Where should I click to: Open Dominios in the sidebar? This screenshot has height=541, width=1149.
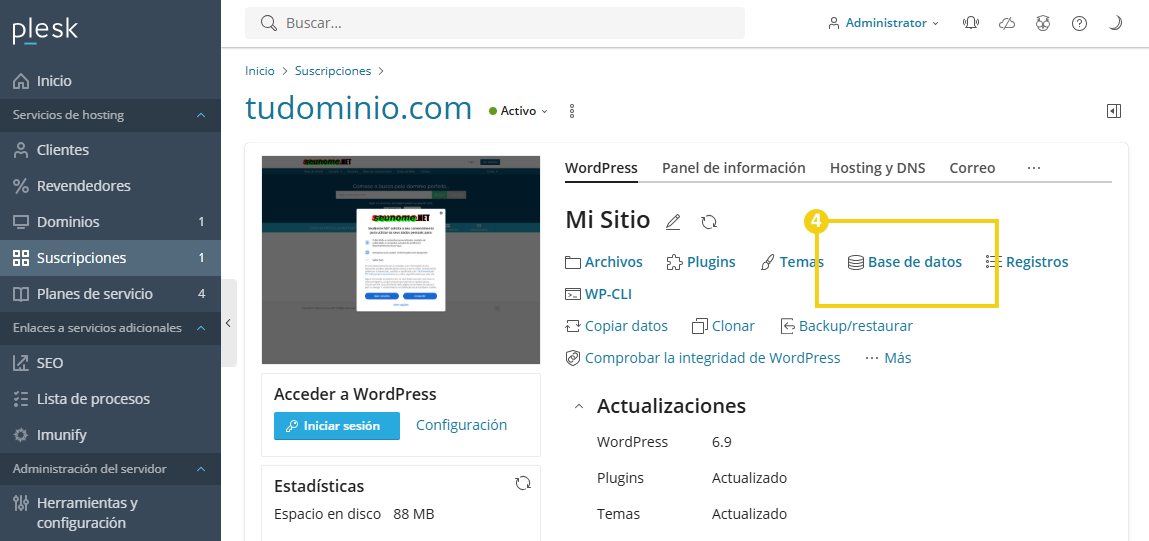point(110,221)
